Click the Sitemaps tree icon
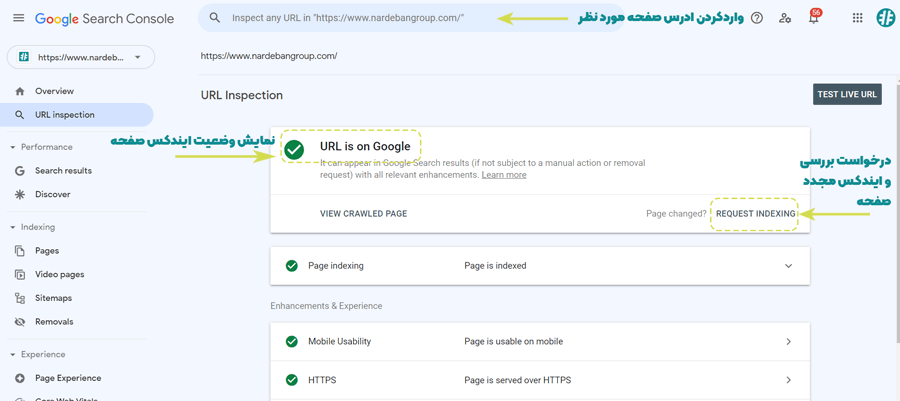The width and height of the screenshot is (900, 401). (20, 298)
